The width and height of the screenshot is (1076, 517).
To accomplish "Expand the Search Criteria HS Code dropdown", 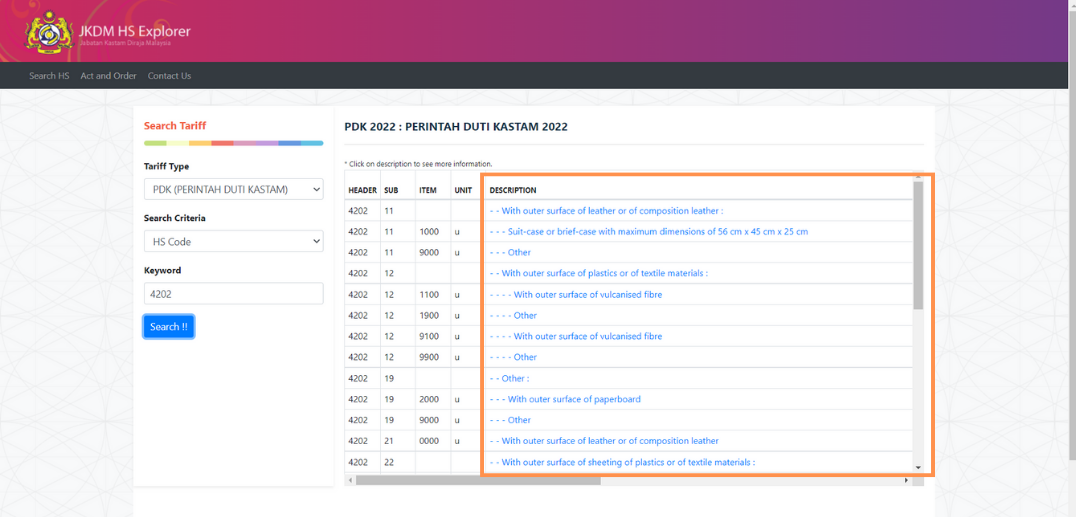I will pyautogui.click(x=233, y=241).
